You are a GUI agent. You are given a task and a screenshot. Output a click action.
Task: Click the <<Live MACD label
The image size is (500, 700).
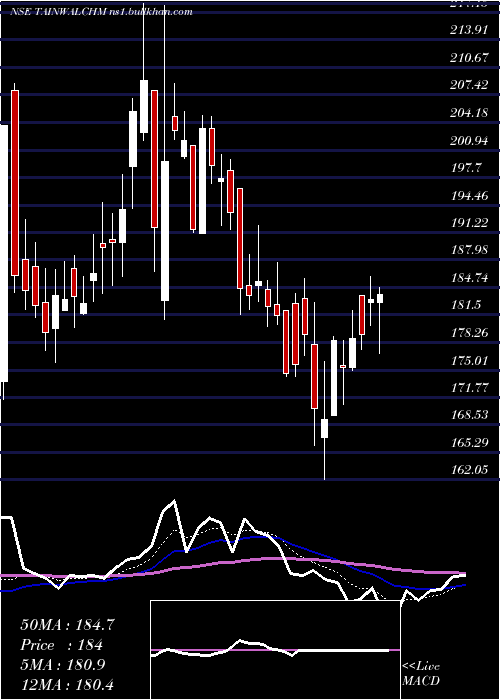click(421, 674)
